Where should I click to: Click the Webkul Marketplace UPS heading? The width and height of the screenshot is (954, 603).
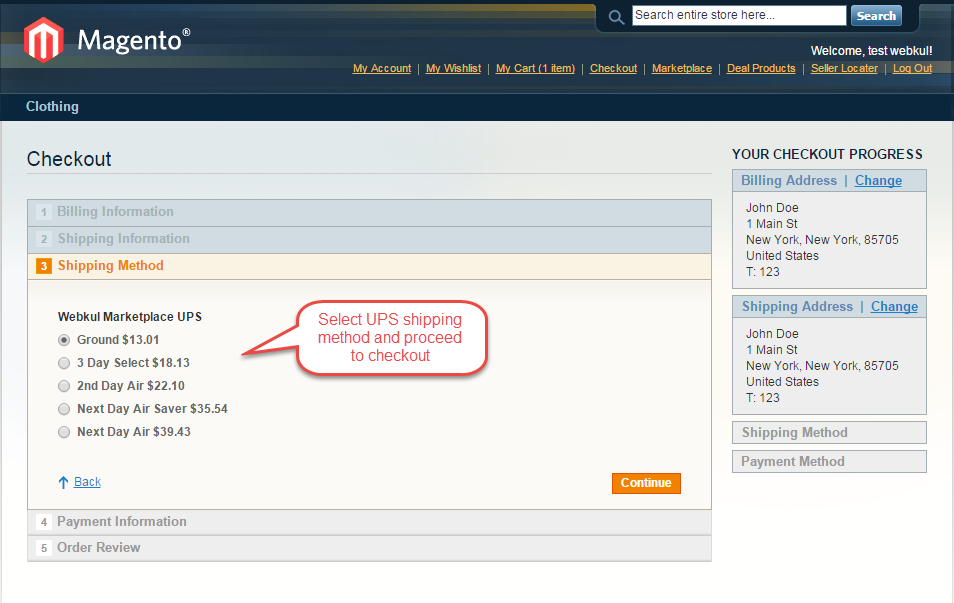coord(130,317)
